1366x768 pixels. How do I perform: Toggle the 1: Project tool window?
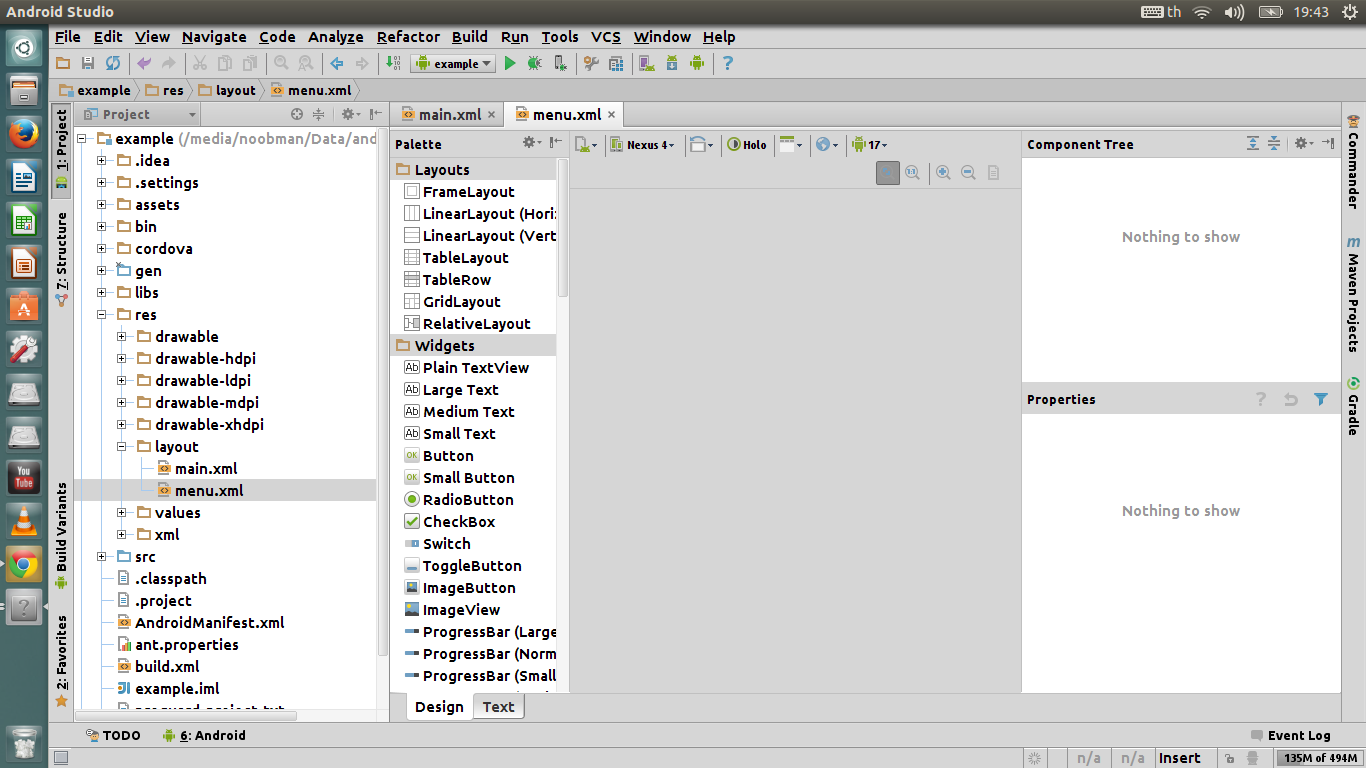62,151
